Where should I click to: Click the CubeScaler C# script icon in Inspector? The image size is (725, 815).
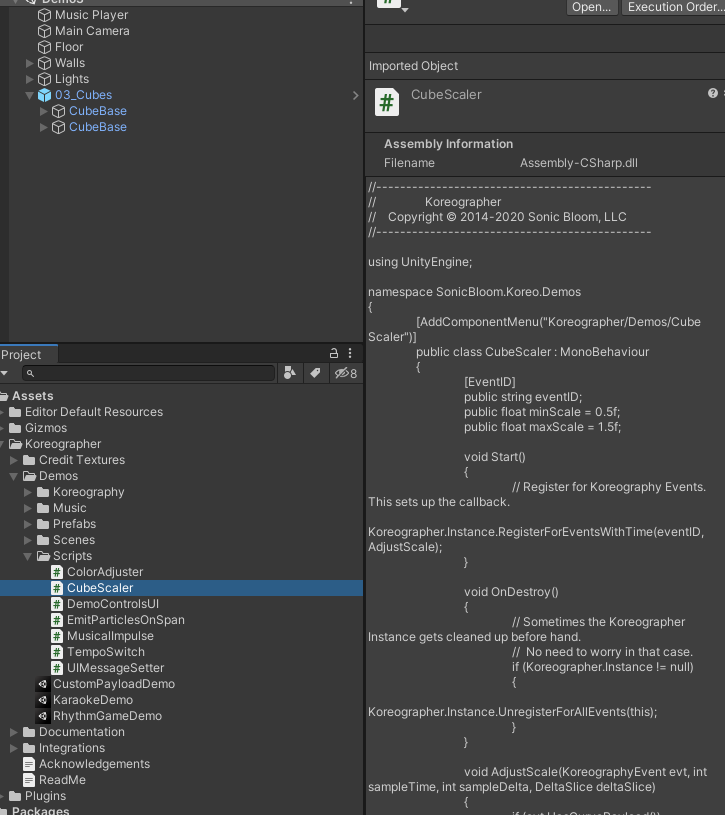click(x=387, y=102)
